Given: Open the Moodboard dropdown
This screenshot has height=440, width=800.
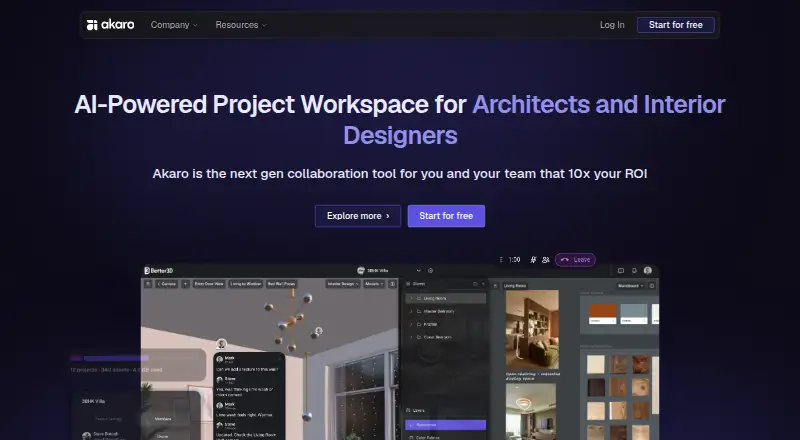Looking at the screenshot, I should (x=631, y=286).
